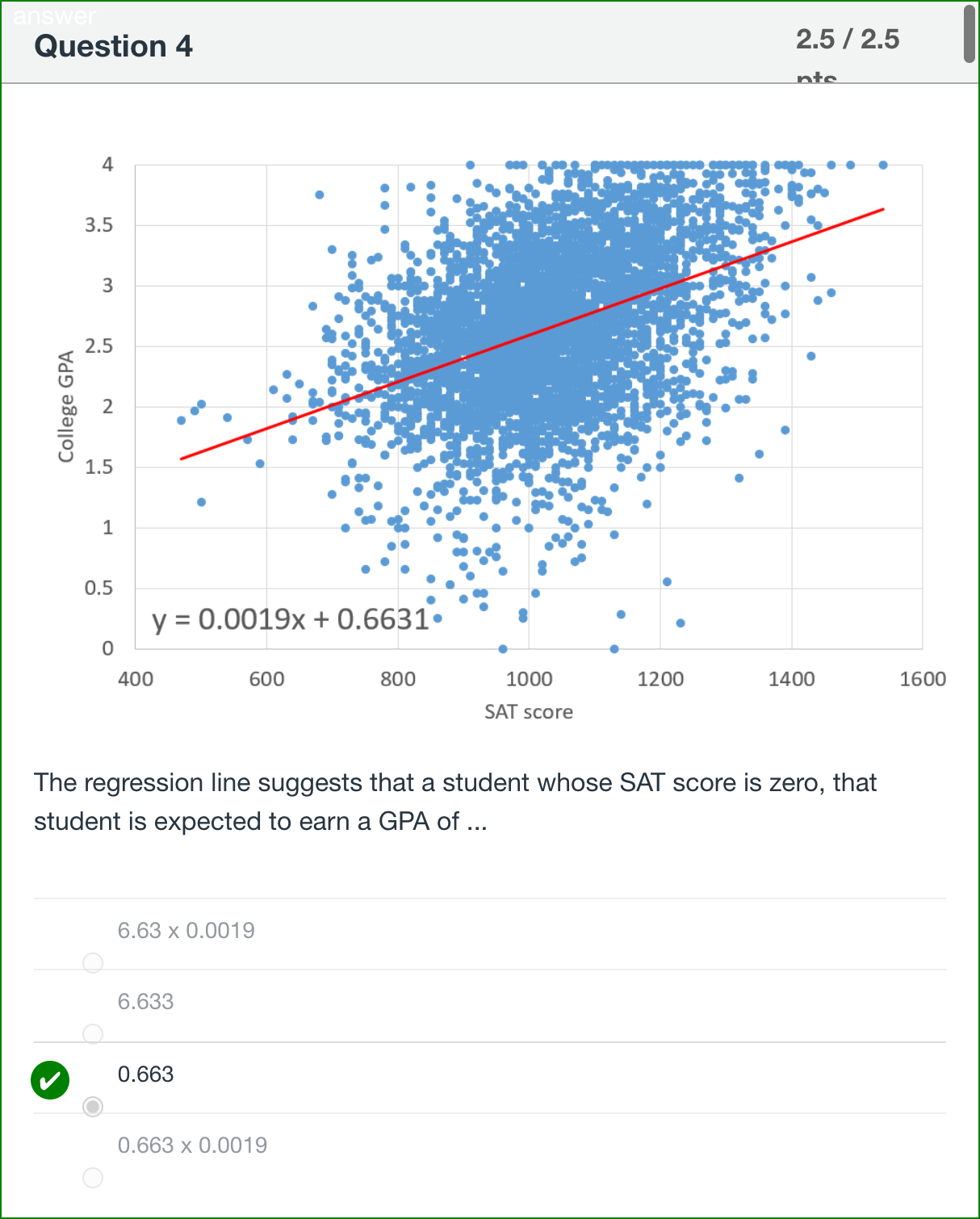The image size is (980, 1219).
Task: Click the answer text 0.663
Action: pos(146,1074)
